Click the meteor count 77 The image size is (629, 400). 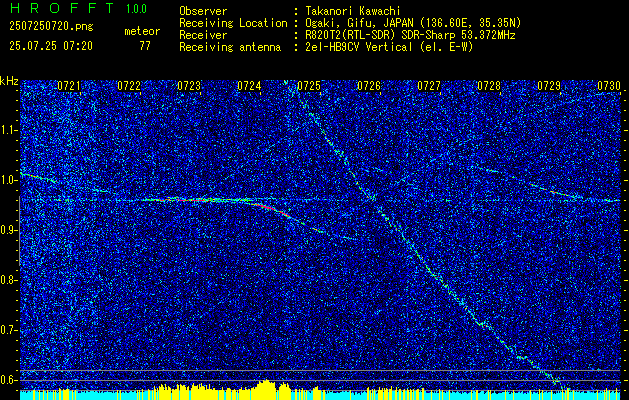pos(145,46)
